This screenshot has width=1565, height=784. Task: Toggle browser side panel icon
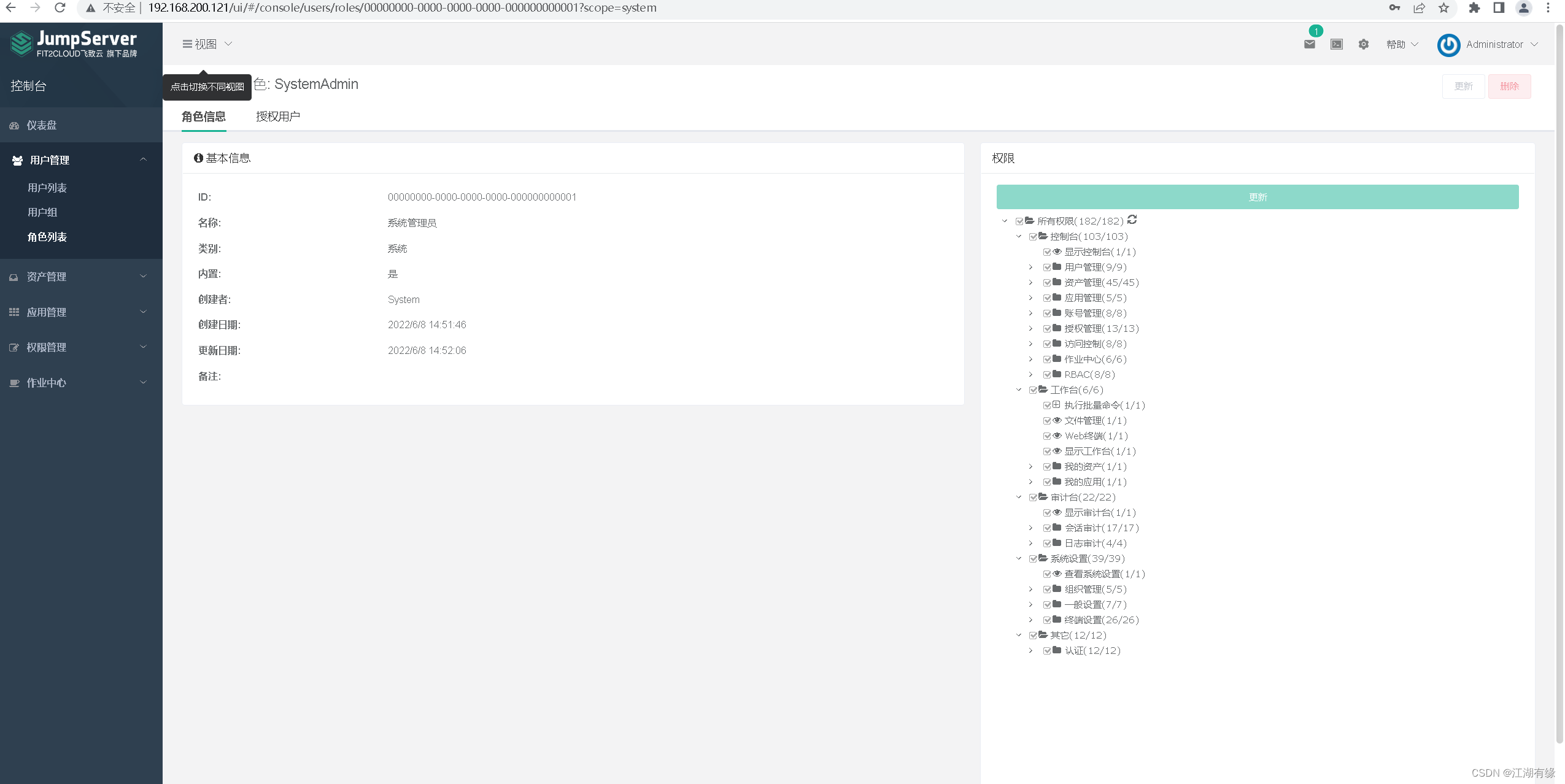point(1499,8)
